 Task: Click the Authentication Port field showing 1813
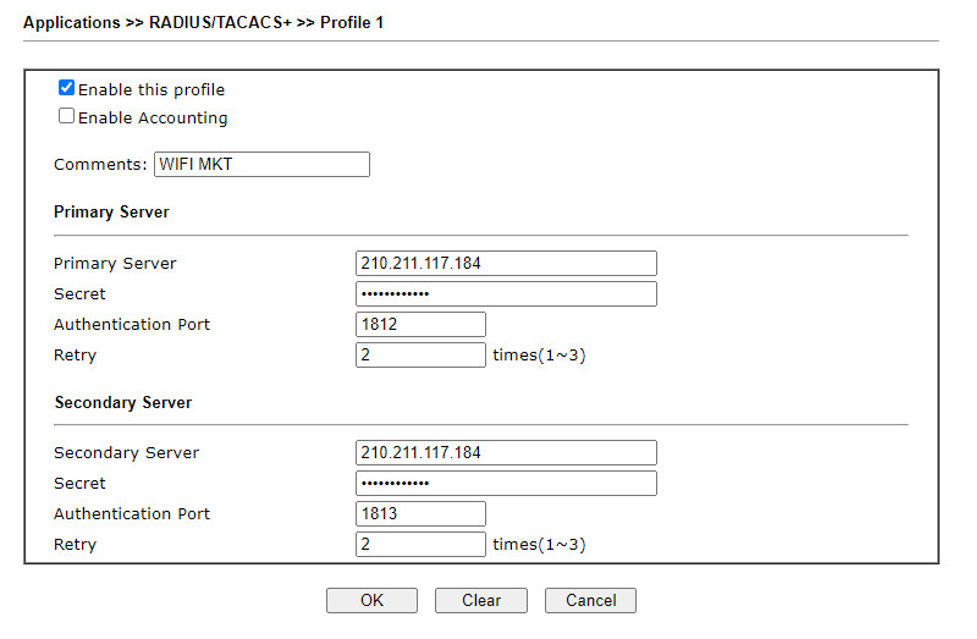point(421,514)
